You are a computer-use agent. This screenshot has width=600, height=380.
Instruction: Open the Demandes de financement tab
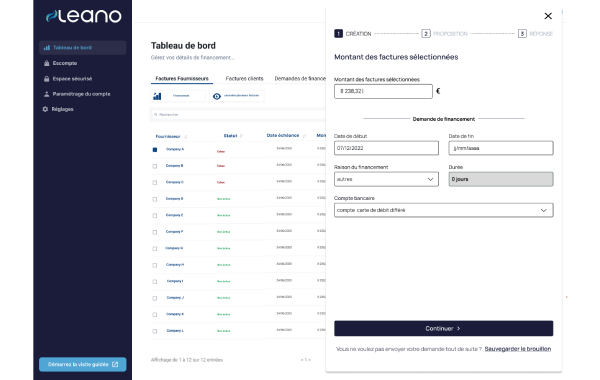pyautogui.click(x=300, y=79)
